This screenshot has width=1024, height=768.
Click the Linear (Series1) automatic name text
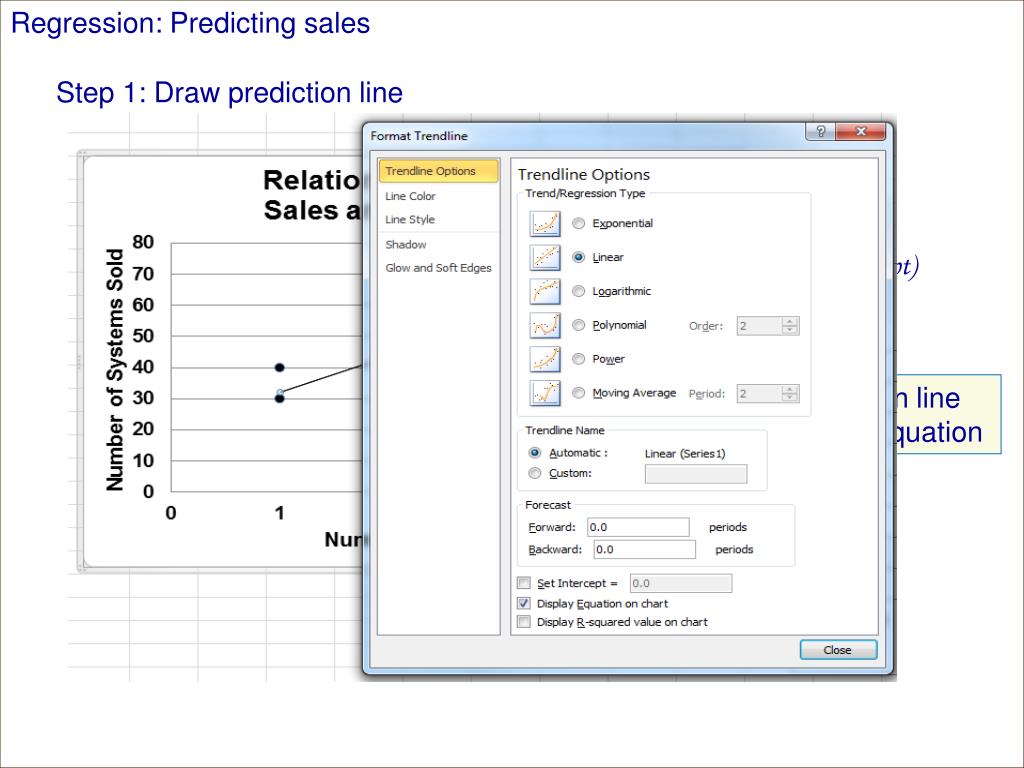[x=685, y=453]
